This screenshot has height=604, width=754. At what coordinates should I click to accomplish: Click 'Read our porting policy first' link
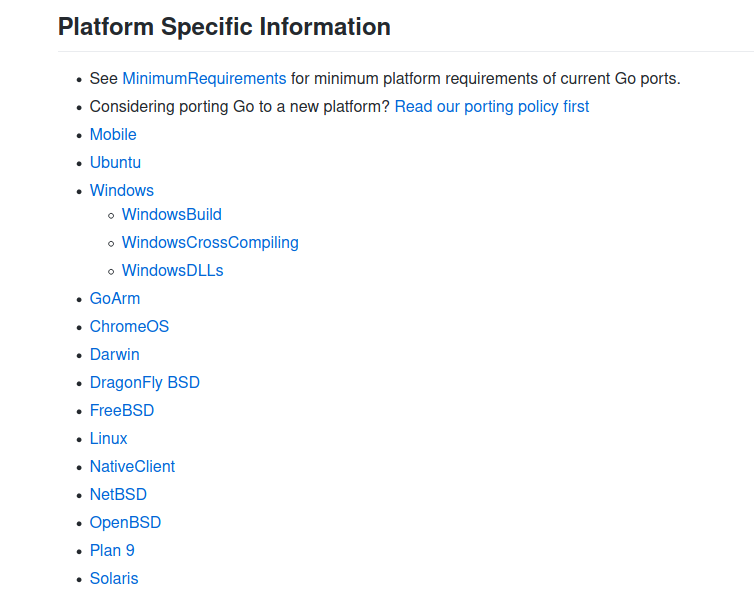[x=492, y=106]
